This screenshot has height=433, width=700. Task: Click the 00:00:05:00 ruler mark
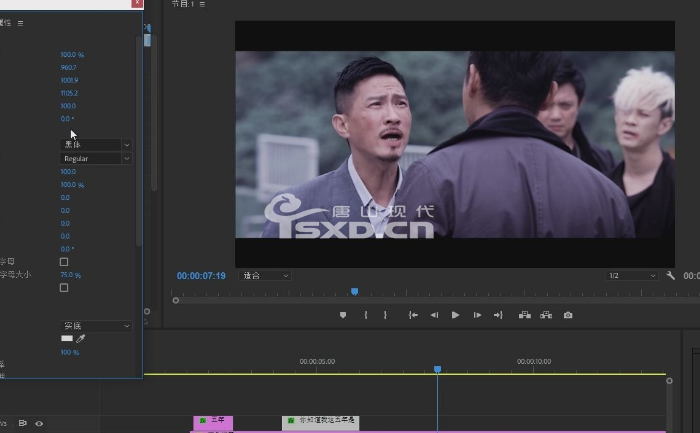tap(317, 362)
